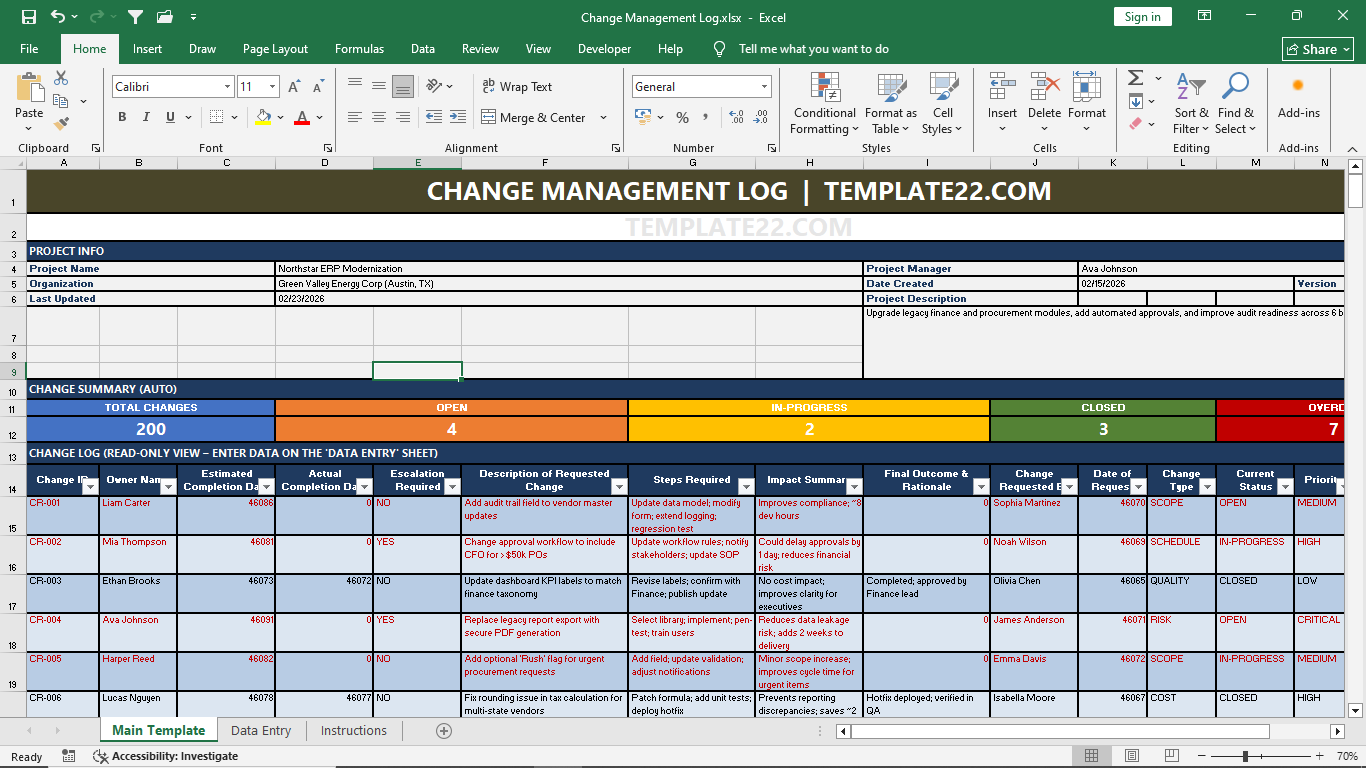Viewport: 1366px width, 770px height.
Task: Open filter dropdown for Steps Required column
Action: click(x=746, y=487)
